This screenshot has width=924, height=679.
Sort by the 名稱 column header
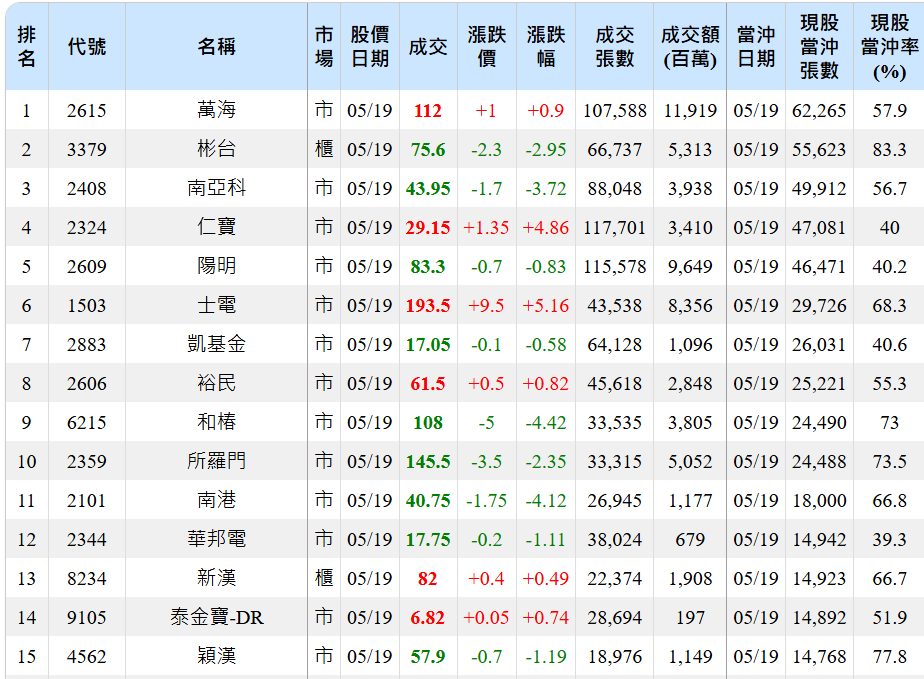click(x=216, y=47)
